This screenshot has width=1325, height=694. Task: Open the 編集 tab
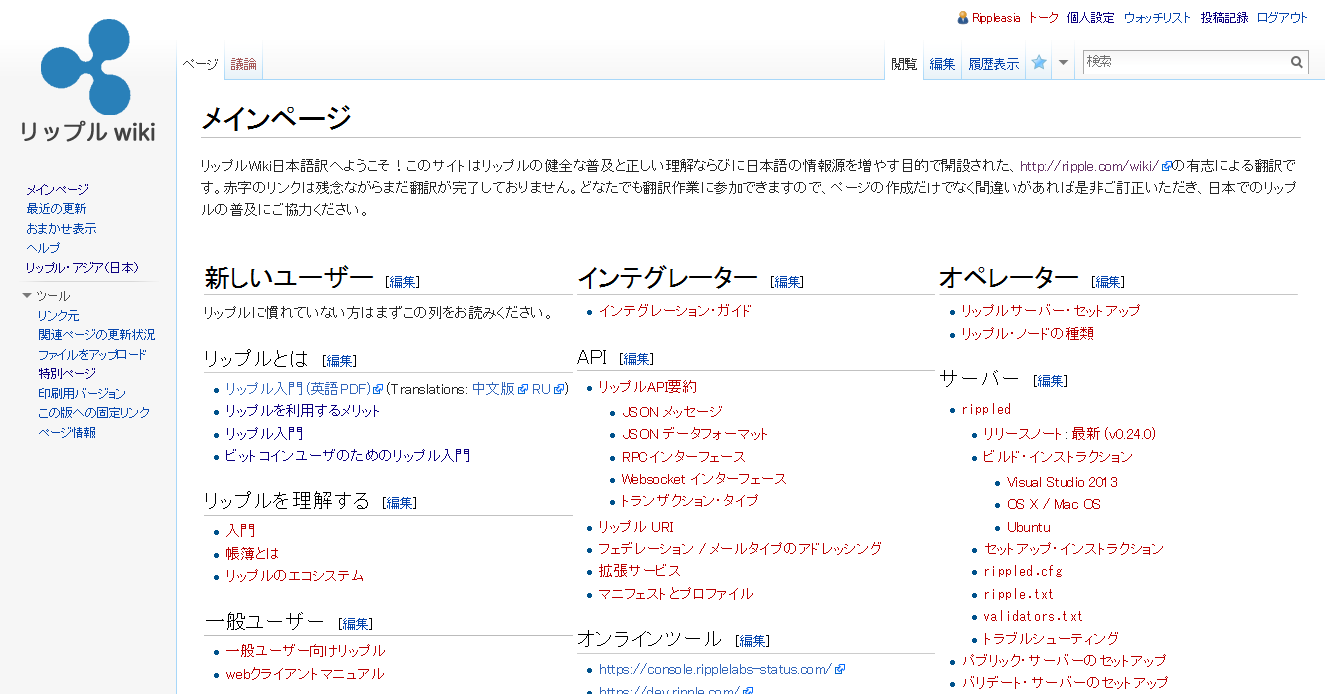(x=943, y=64)
